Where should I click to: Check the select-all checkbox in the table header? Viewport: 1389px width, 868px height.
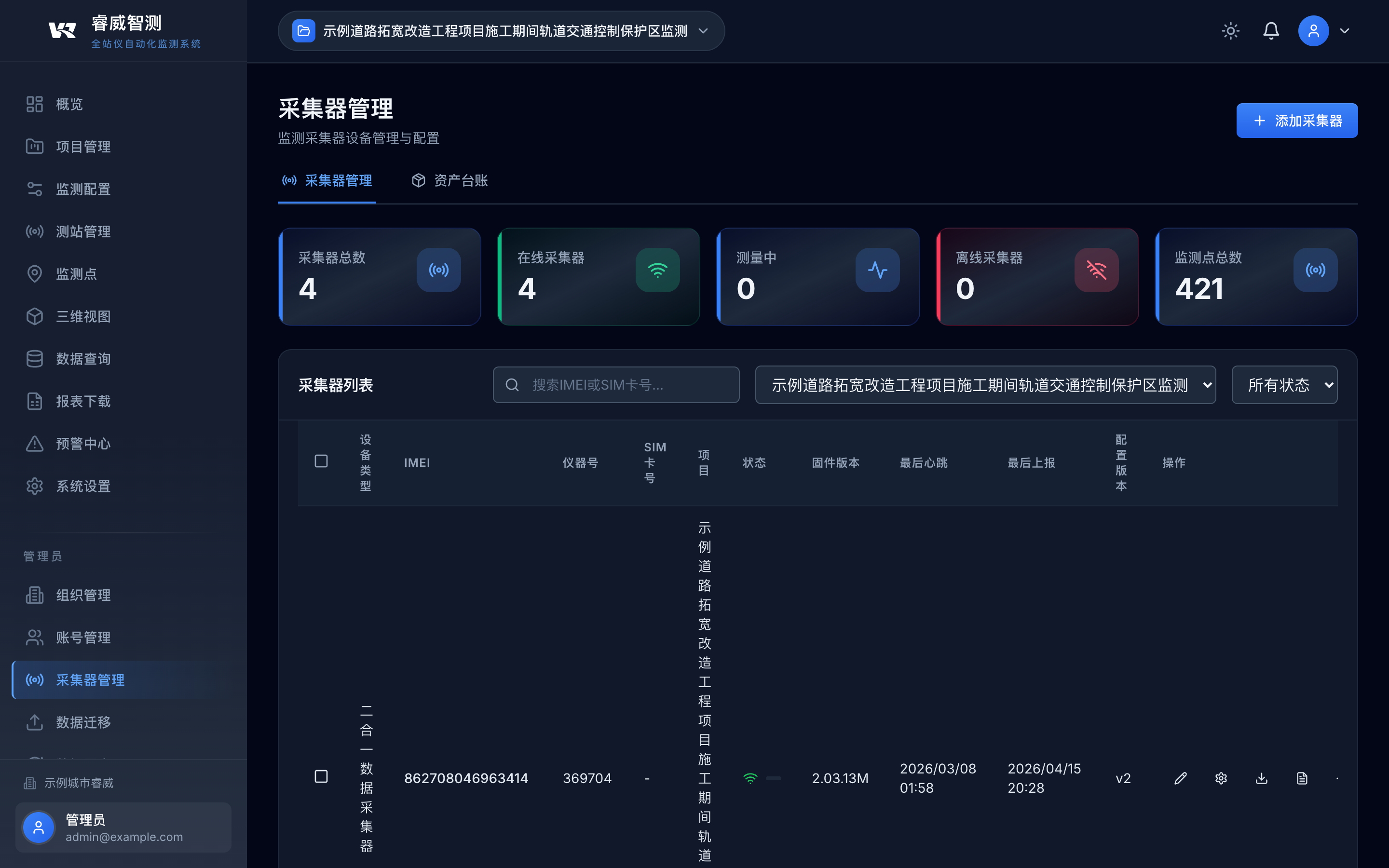[321, 461]
